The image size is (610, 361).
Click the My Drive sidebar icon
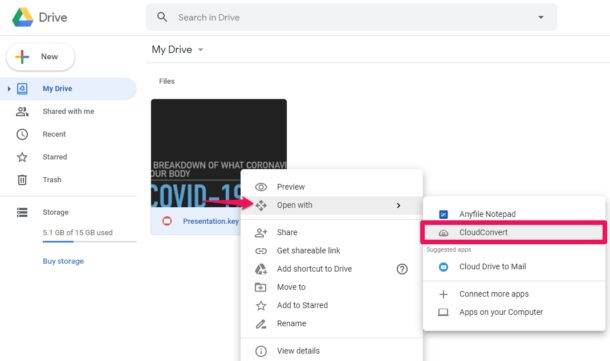coord(22,89)
